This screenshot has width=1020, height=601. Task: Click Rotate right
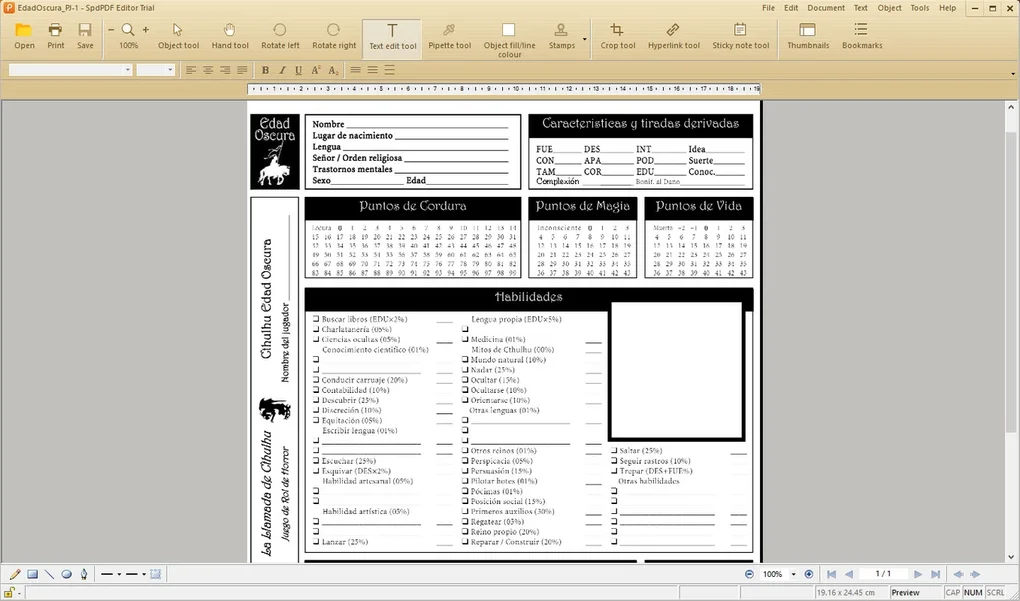[x=334, y=36]
